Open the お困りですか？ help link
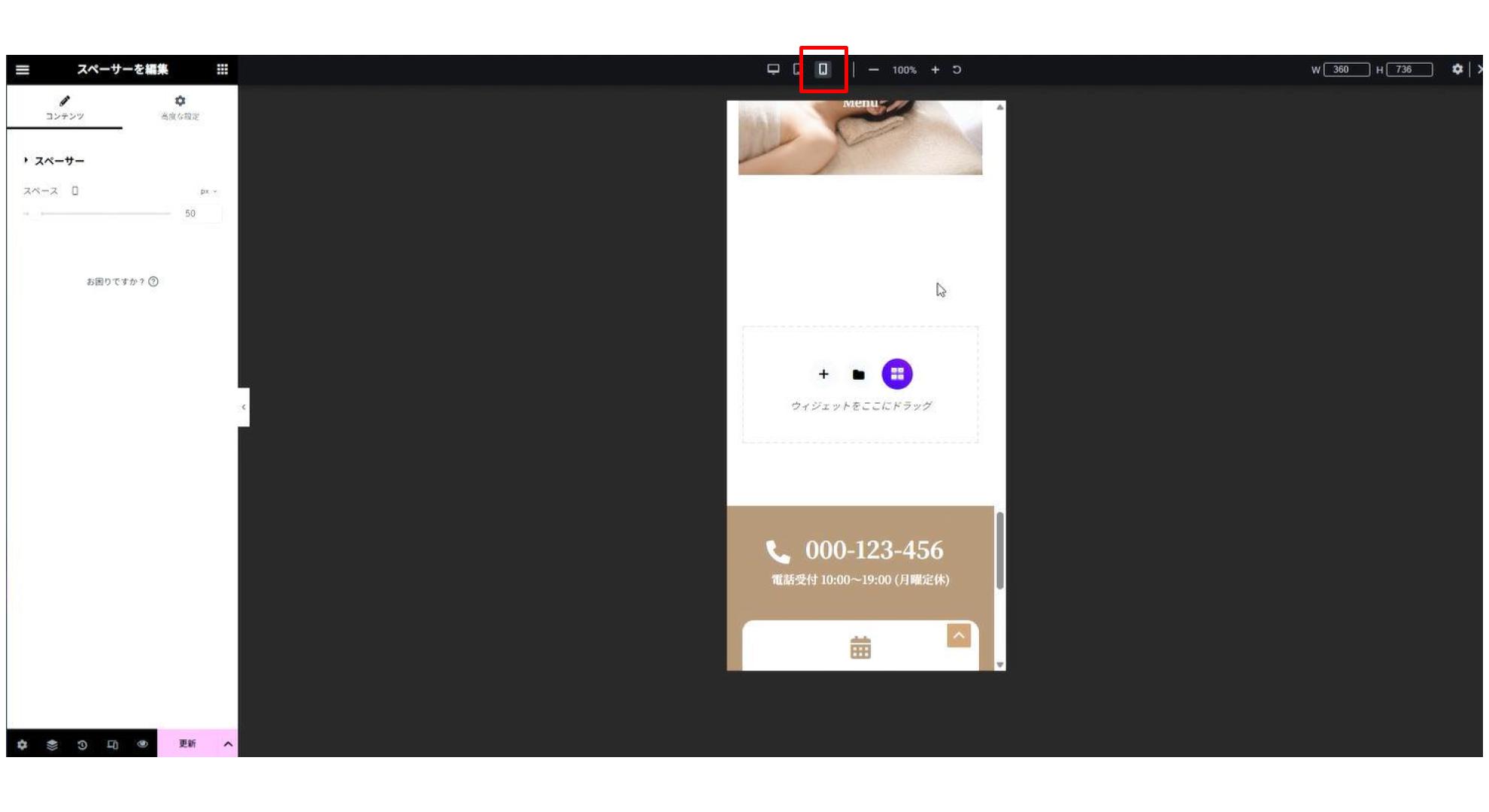 point(122,281)
